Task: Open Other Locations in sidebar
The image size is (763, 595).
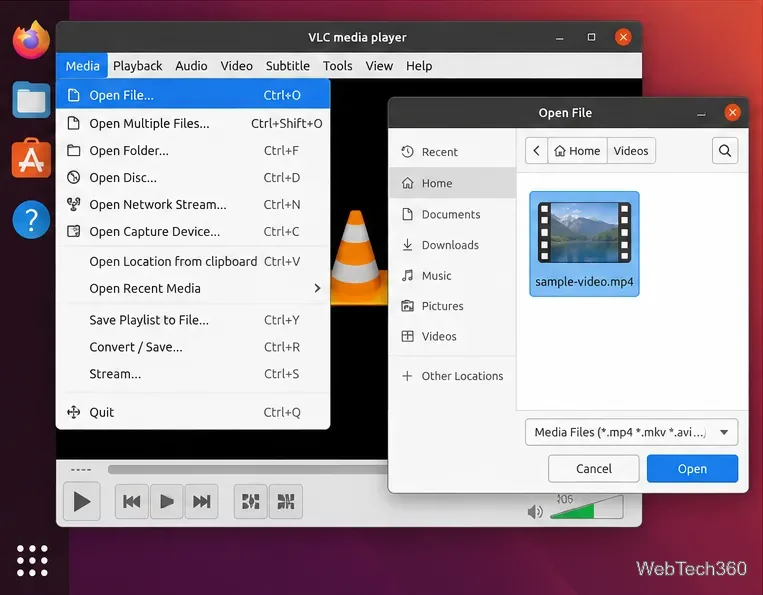Action: click(453, 376)
